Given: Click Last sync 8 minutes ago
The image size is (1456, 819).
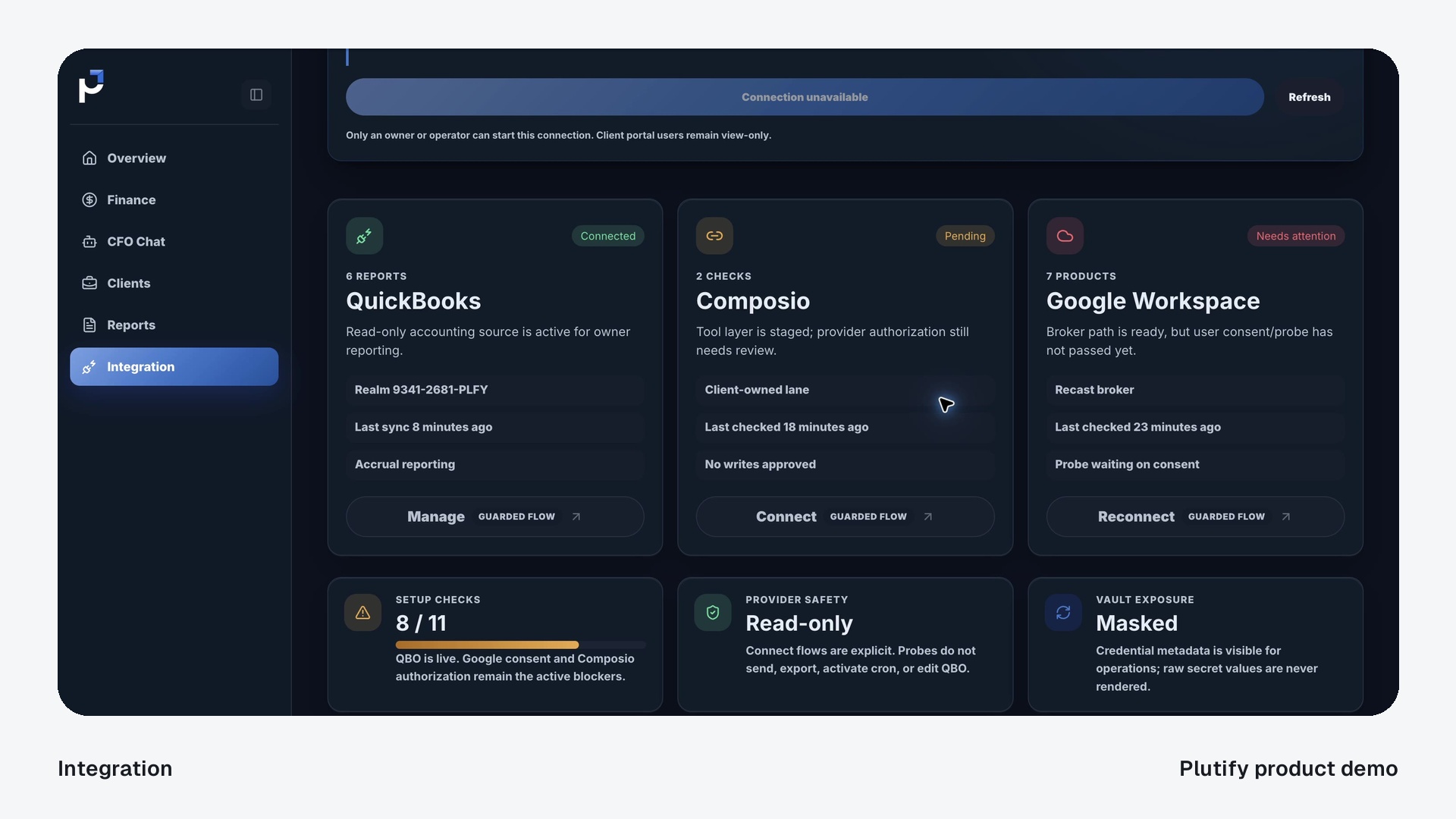Looking at the screenshot, I should click(x=494, y=427).
